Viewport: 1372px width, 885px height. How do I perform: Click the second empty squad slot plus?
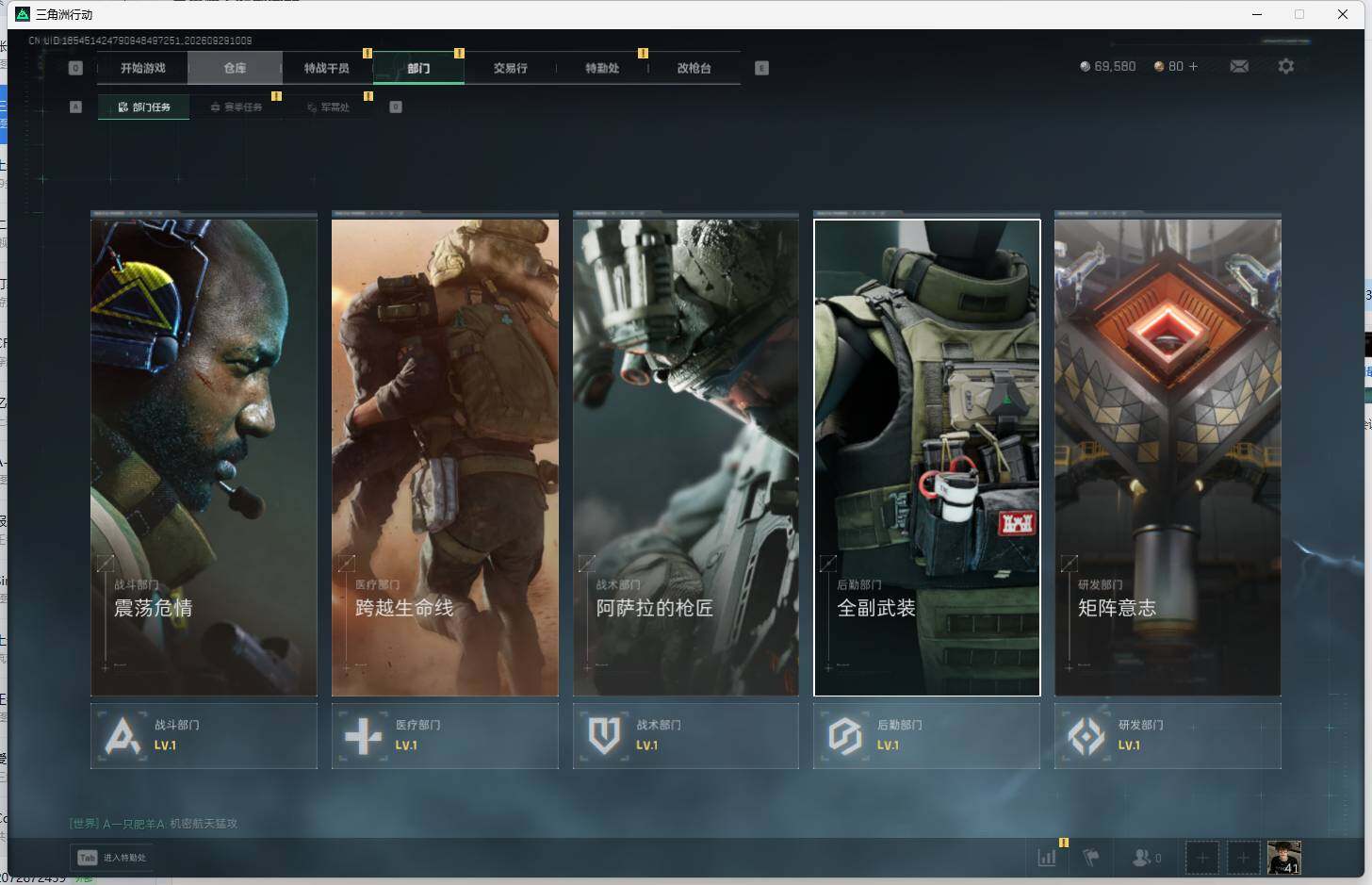pyautogui.click(x=1243, y=858)
